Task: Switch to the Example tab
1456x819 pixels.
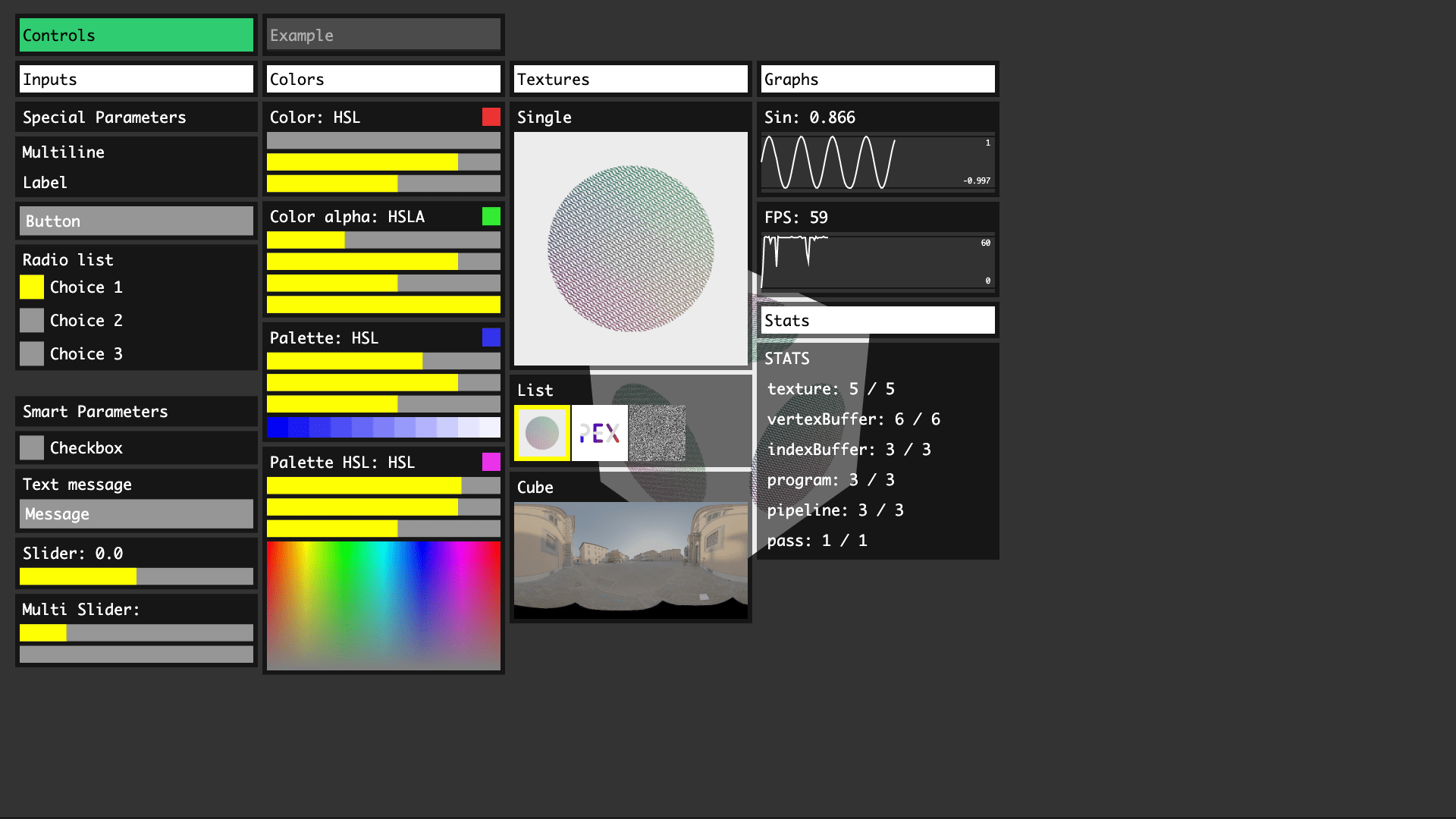Action: [383, 35]
